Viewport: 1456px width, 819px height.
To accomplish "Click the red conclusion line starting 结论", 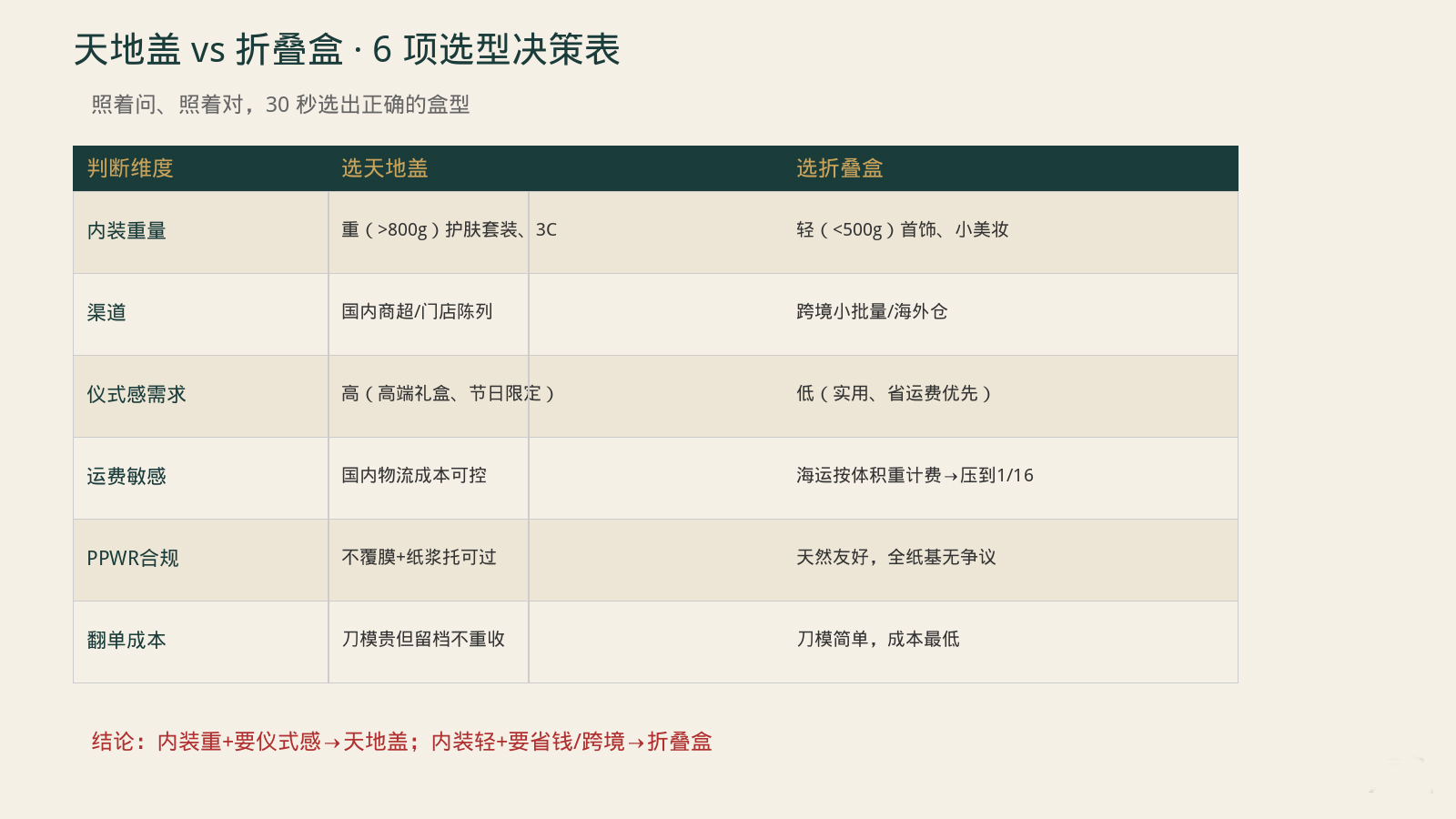I will 401,743.
